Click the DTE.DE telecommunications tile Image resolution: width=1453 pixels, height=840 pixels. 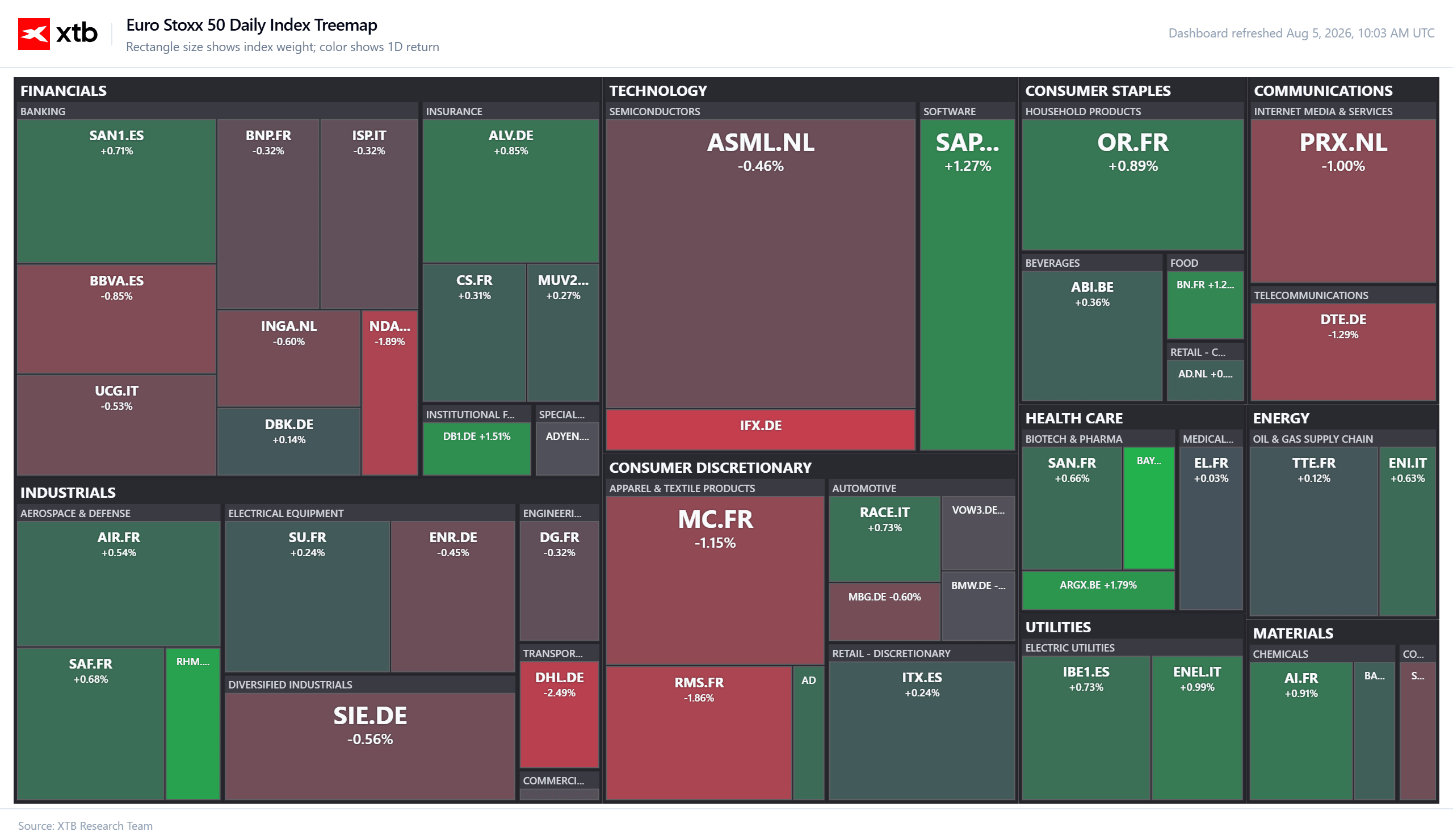tap(1343, 352)
